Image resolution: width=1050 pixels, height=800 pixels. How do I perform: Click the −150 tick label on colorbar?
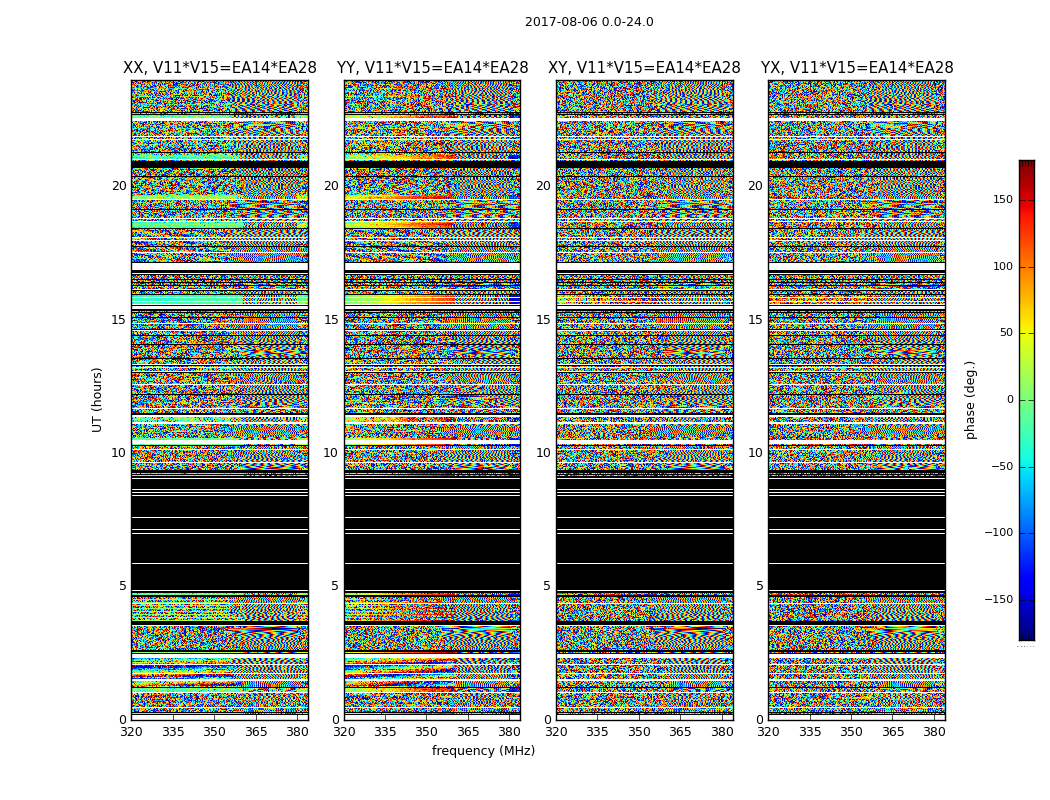[998, 600]
